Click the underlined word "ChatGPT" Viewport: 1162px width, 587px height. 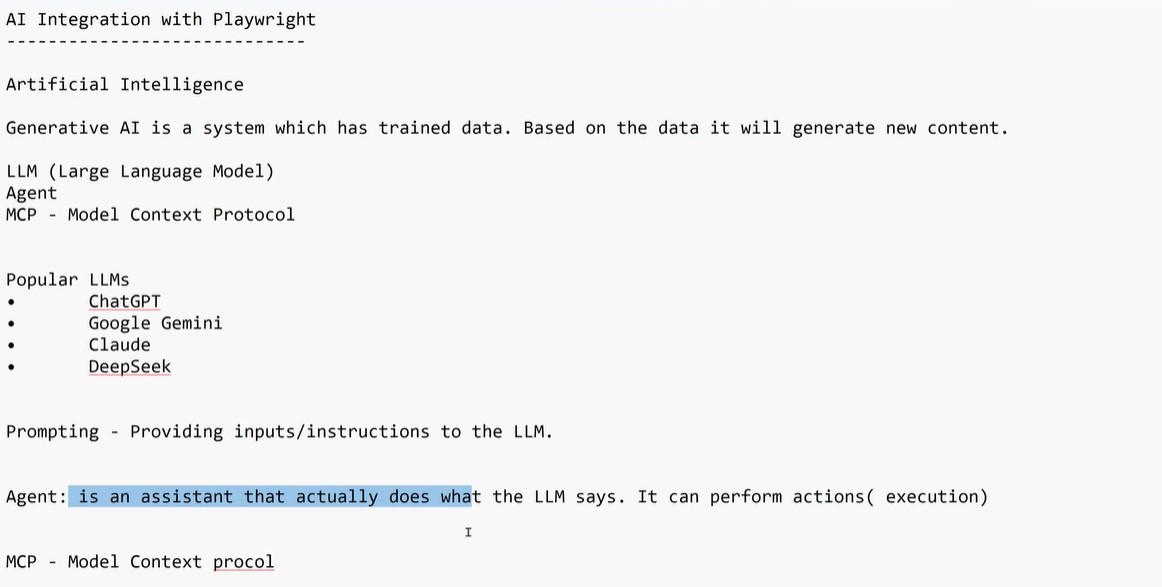coord(124,302)
